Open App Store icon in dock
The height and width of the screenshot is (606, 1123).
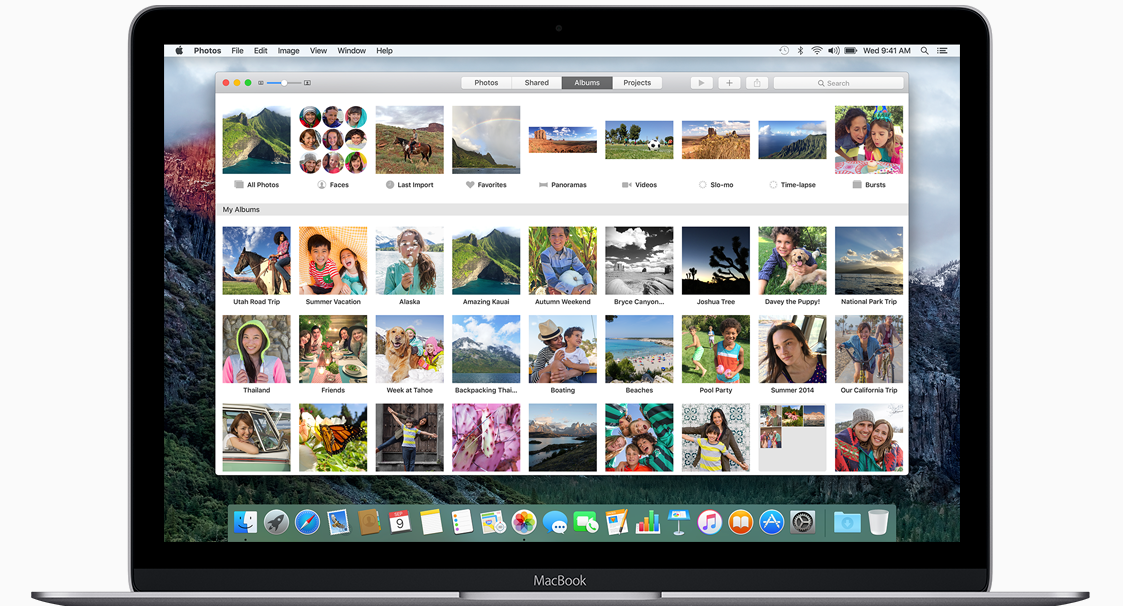771,522
